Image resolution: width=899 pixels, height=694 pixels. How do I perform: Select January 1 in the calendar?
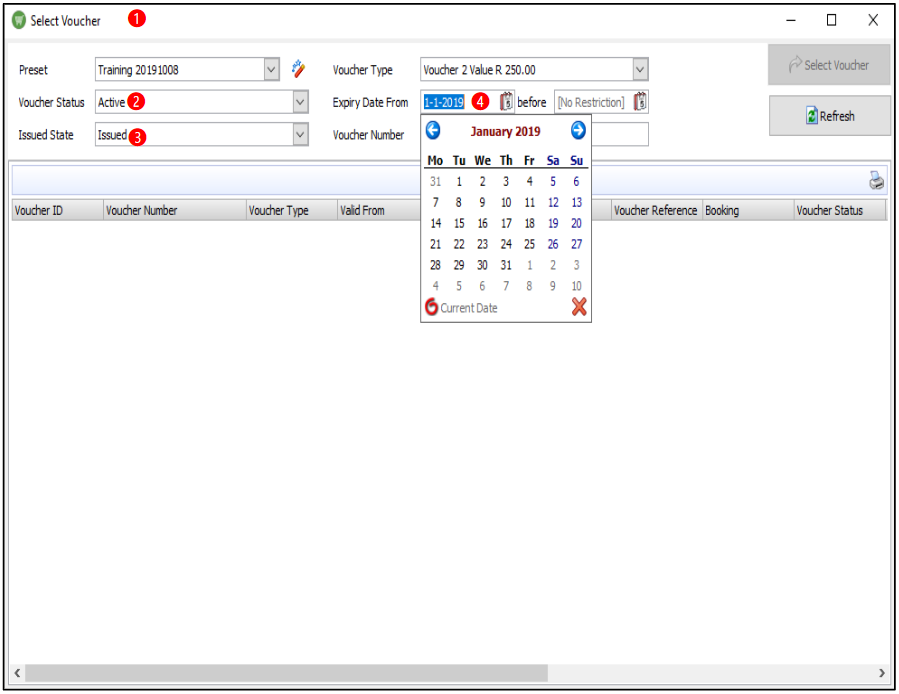pos(459,182)
